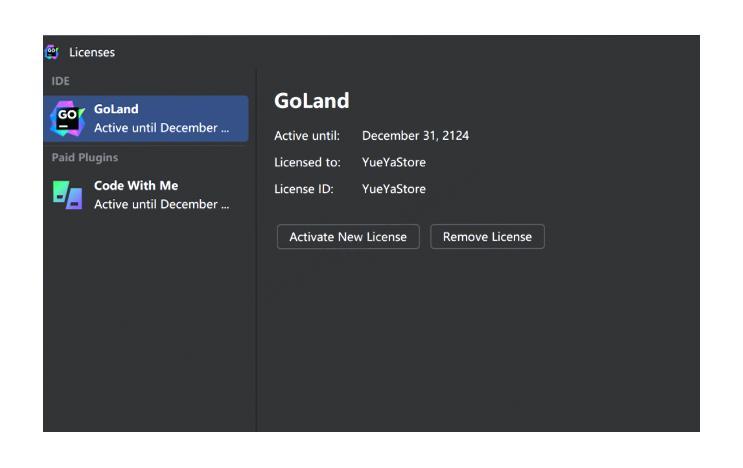Click the Licensed to YueYaStore value
Screen dimensions: 743x468
(x=393, y=162)
